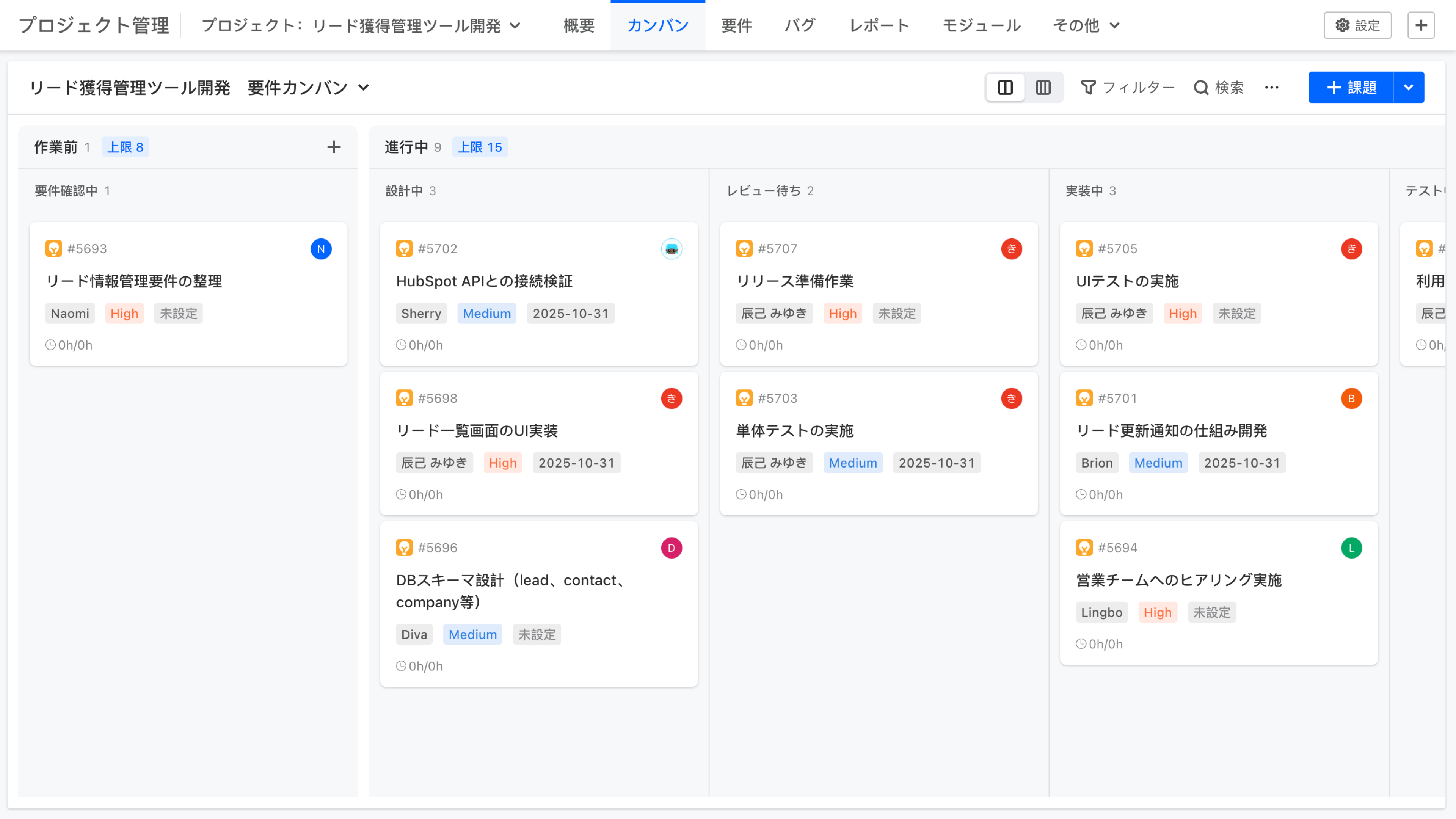
Task: Switch to the multi-column board layout
Action: (x=1043, y=87)
